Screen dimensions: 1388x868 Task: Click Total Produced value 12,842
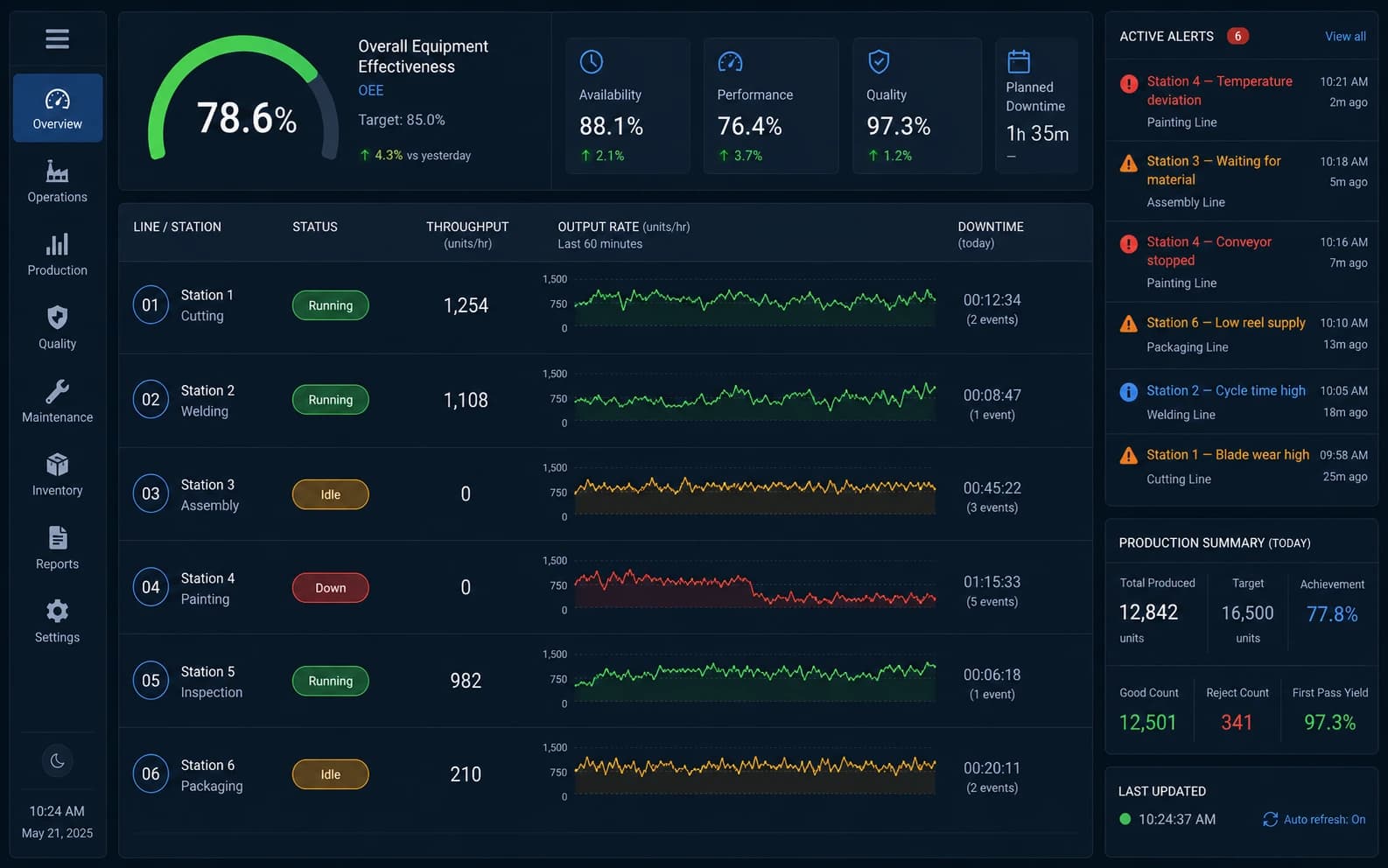(1149, 612)
